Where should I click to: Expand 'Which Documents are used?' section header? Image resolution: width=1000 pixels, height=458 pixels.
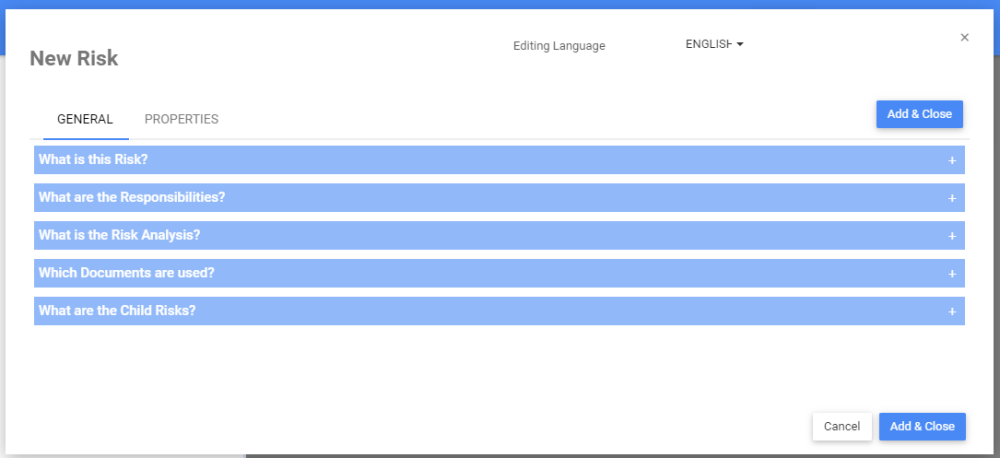point(127,273)
